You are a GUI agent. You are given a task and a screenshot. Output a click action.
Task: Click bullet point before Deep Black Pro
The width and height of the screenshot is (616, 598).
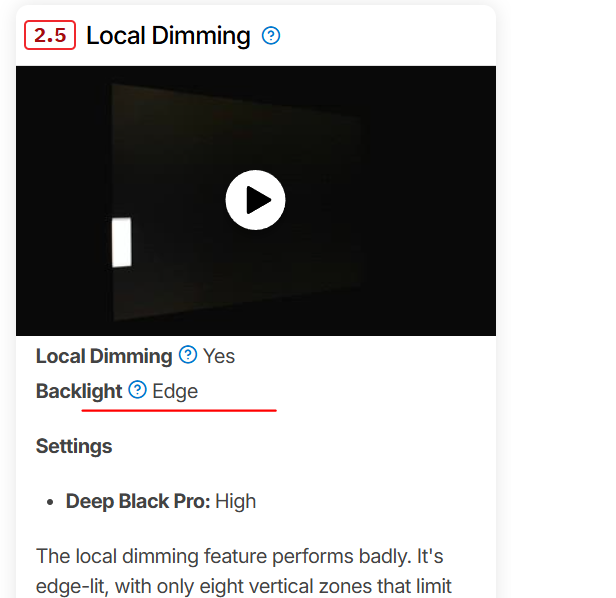pyautogui.click(x=50, y=502)
